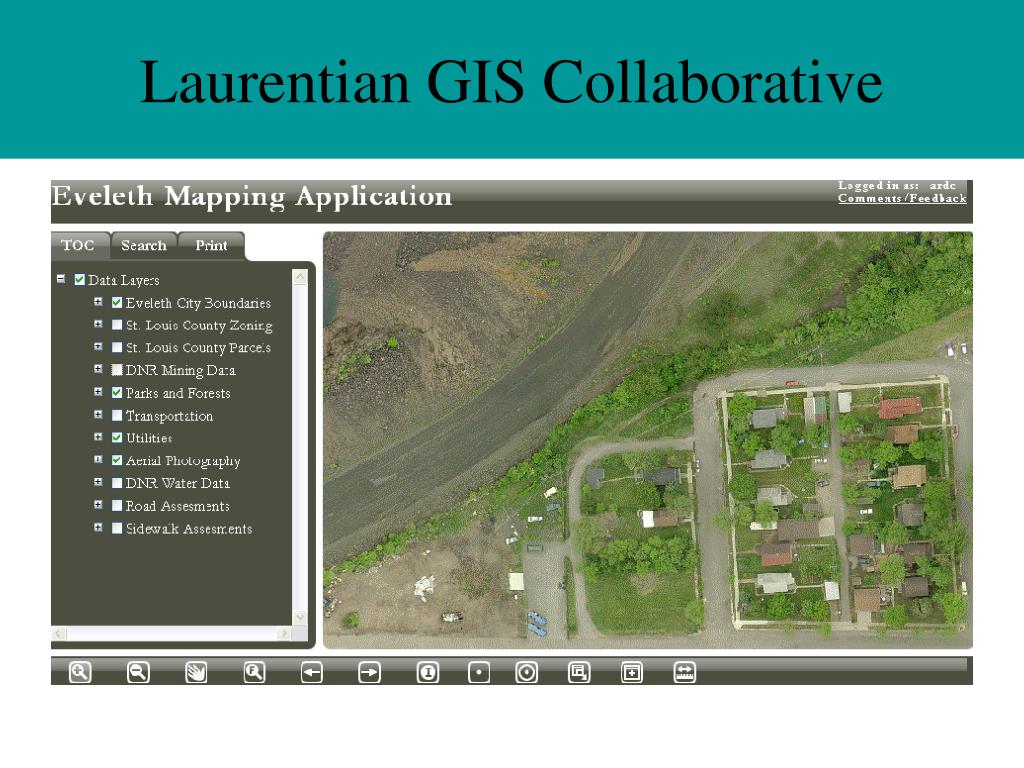Uncheck Eveleth City Boundaries layer
This screenshot has width=1024, height=768.
pyautogui.click(x=117, y=302)
